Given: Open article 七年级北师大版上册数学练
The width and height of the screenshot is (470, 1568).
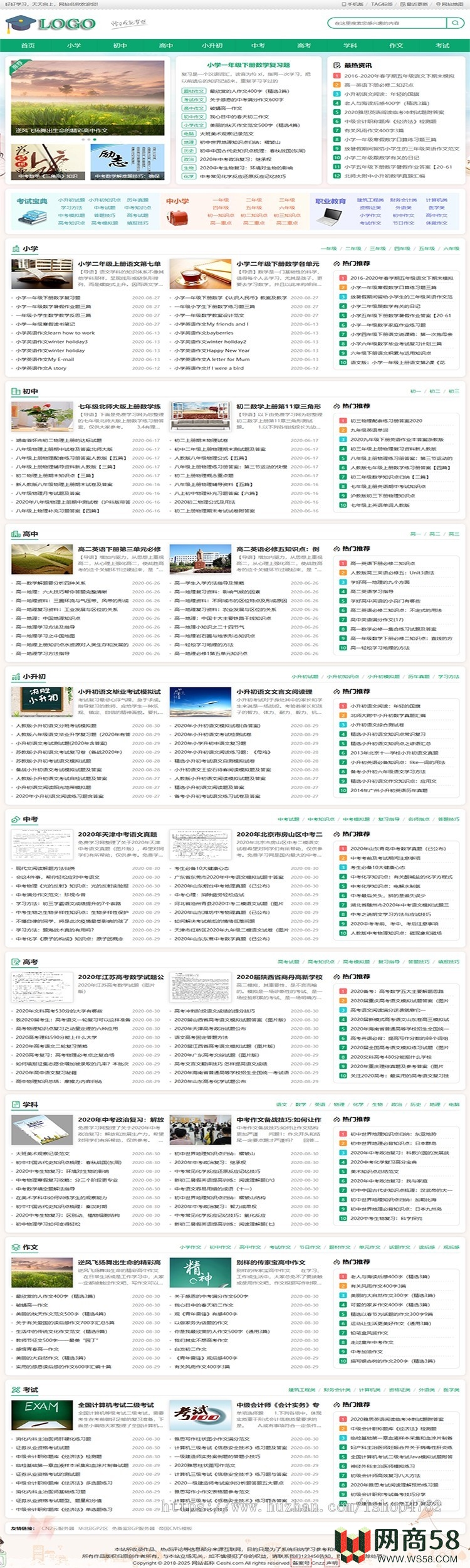Looking at the screenshot, I should 120,406.
